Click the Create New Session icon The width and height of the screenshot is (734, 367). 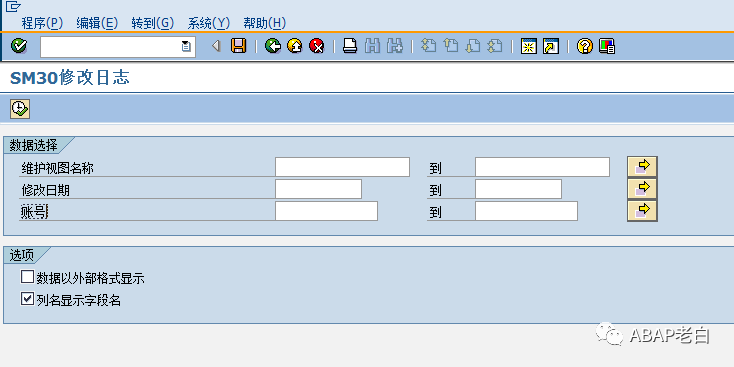[x=528, y=46]
